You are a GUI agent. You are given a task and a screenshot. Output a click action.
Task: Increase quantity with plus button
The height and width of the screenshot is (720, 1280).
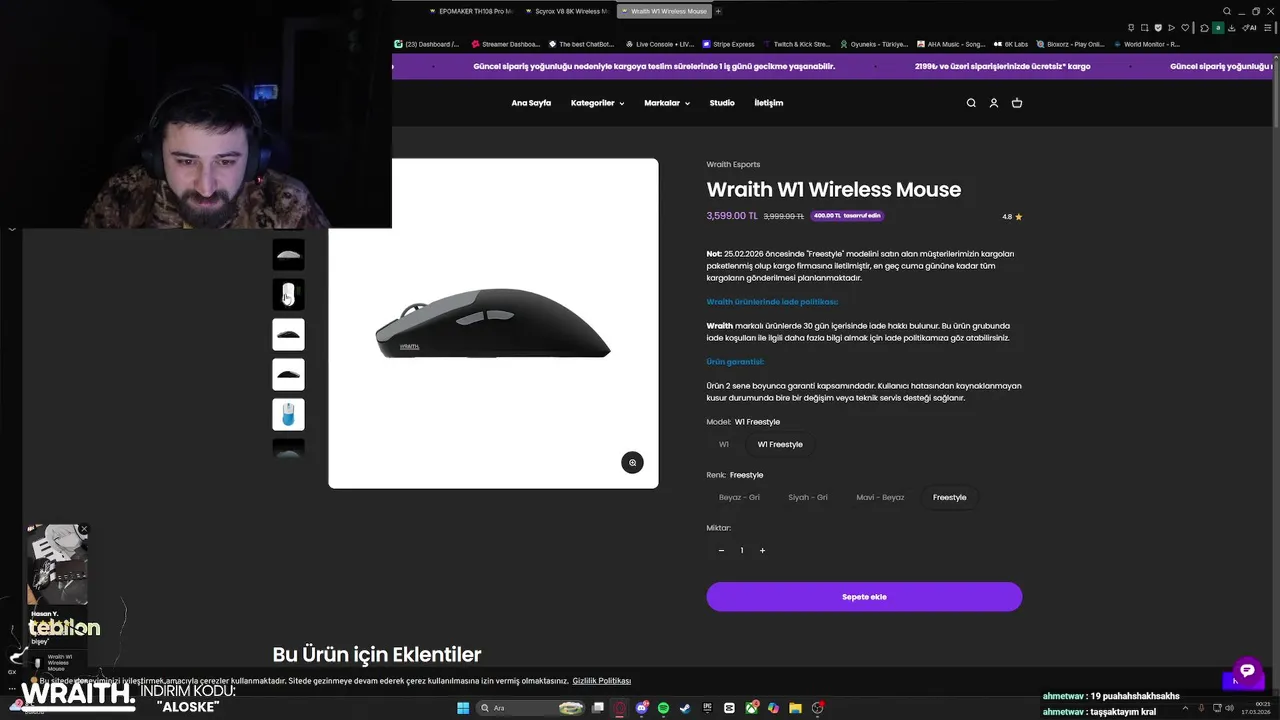[x=762, y=550]
